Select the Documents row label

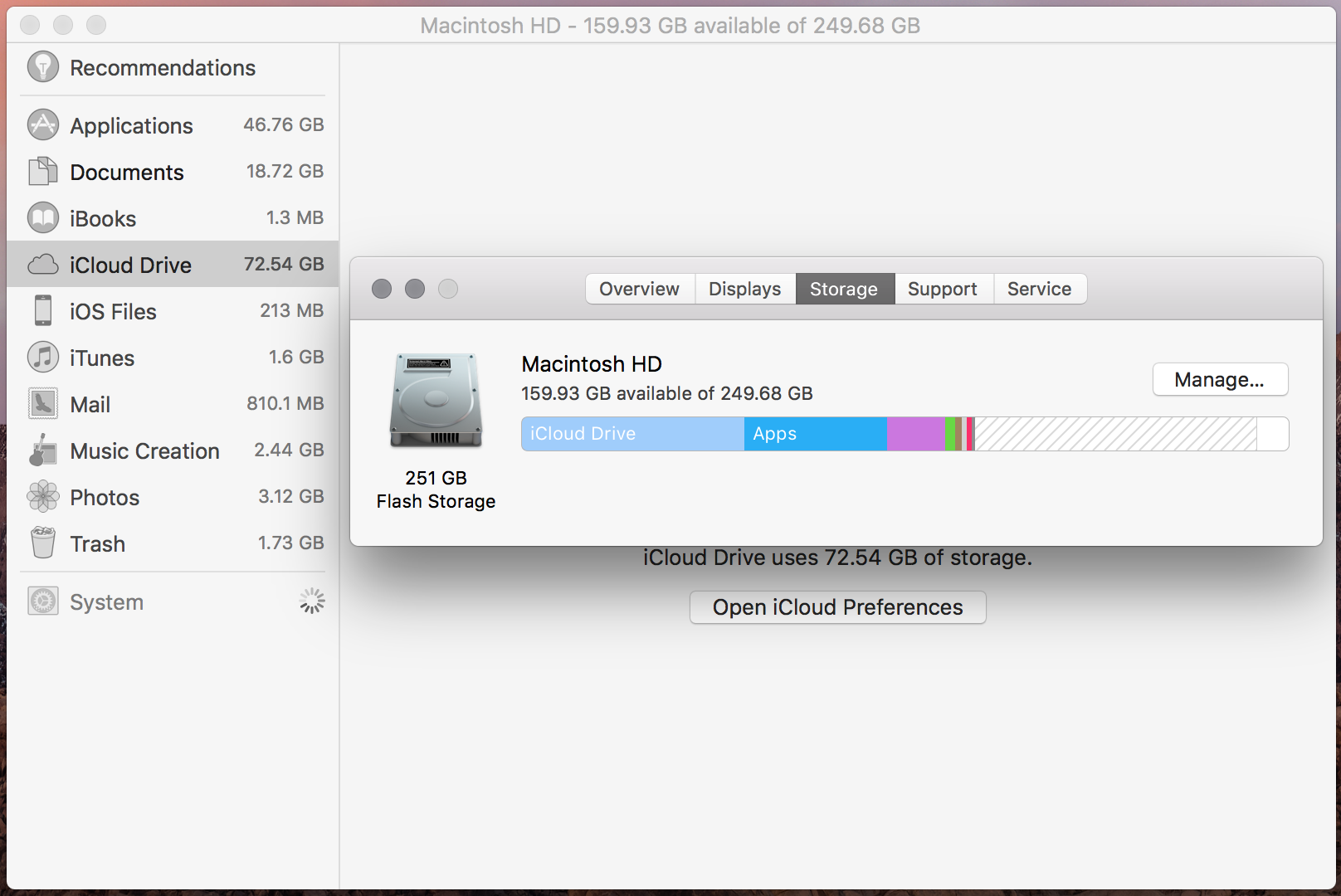[x=127, y=172]
